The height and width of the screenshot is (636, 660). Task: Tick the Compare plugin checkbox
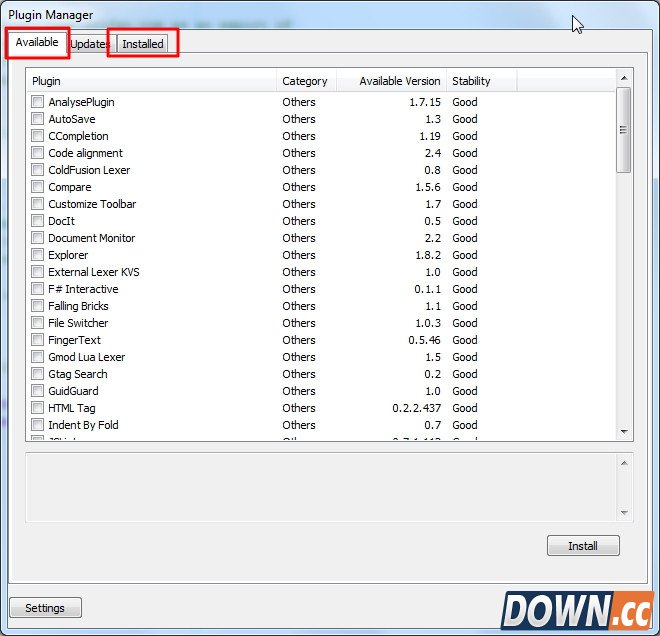pyautogui.click(x=38, y=187)
